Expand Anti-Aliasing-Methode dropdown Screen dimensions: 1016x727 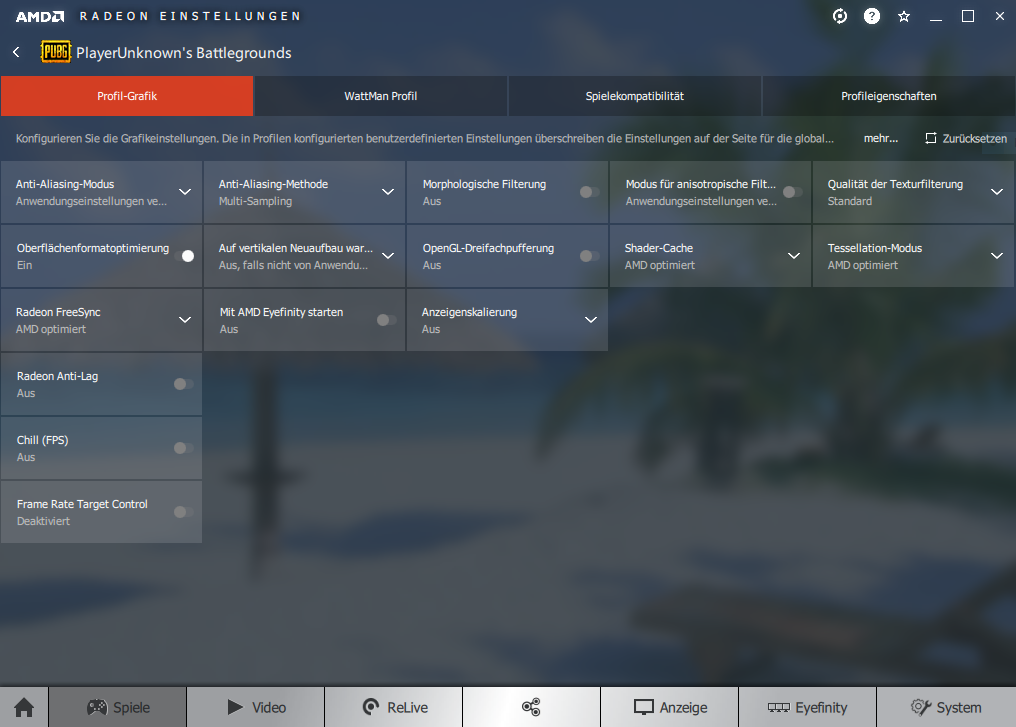[x=387, y=192]
